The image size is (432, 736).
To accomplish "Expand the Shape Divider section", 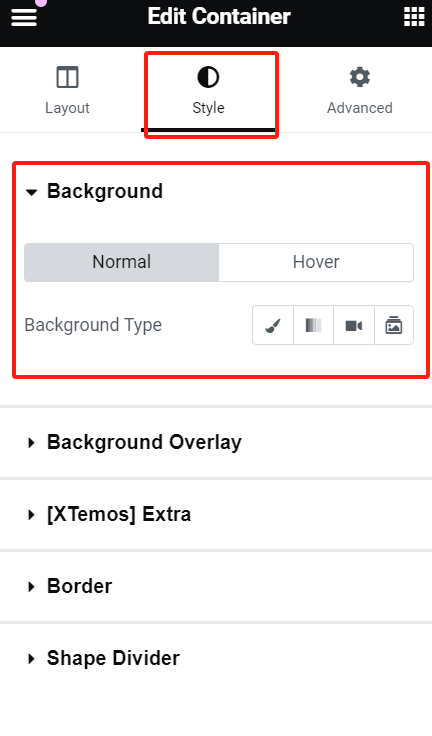I will point(216,658).
